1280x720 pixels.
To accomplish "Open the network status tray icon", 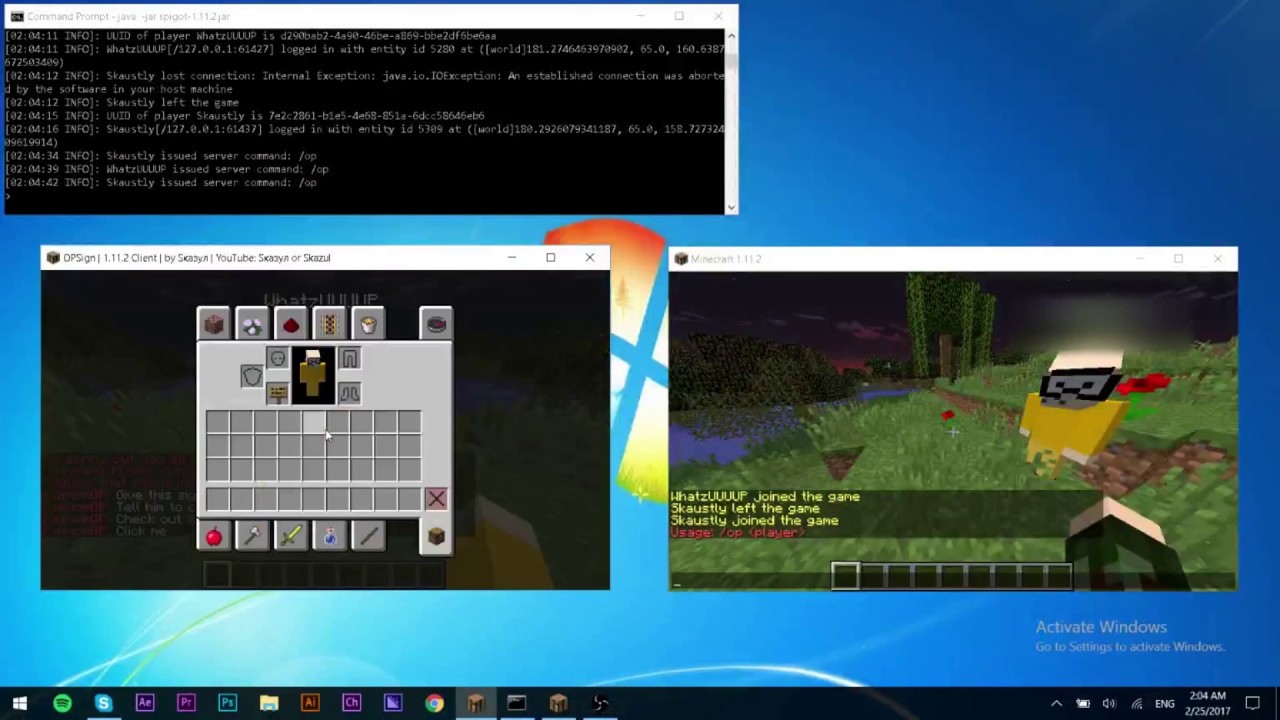I will [1136, 704].
